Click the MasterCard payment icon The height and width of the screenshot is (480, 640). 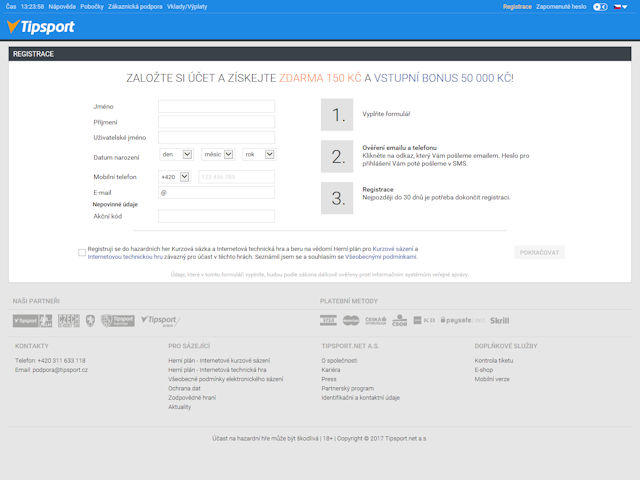point(351,320)
